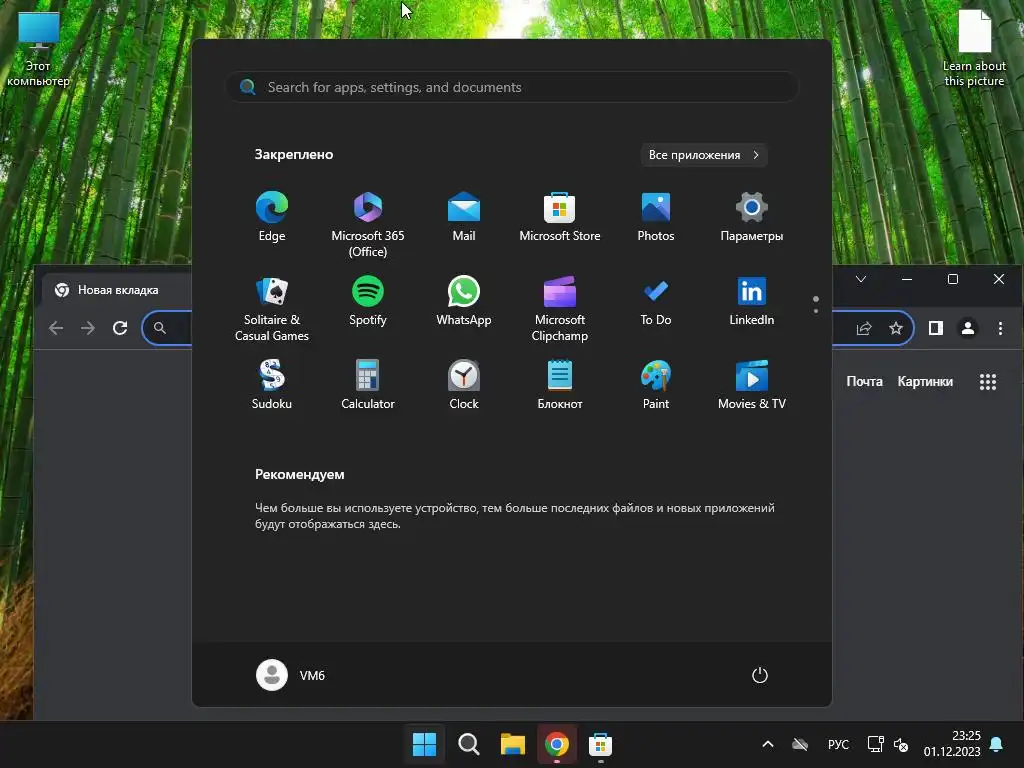The image size is (1024, 768).
Task: Share this page icon in Chrome
Action: pos(864,328)
